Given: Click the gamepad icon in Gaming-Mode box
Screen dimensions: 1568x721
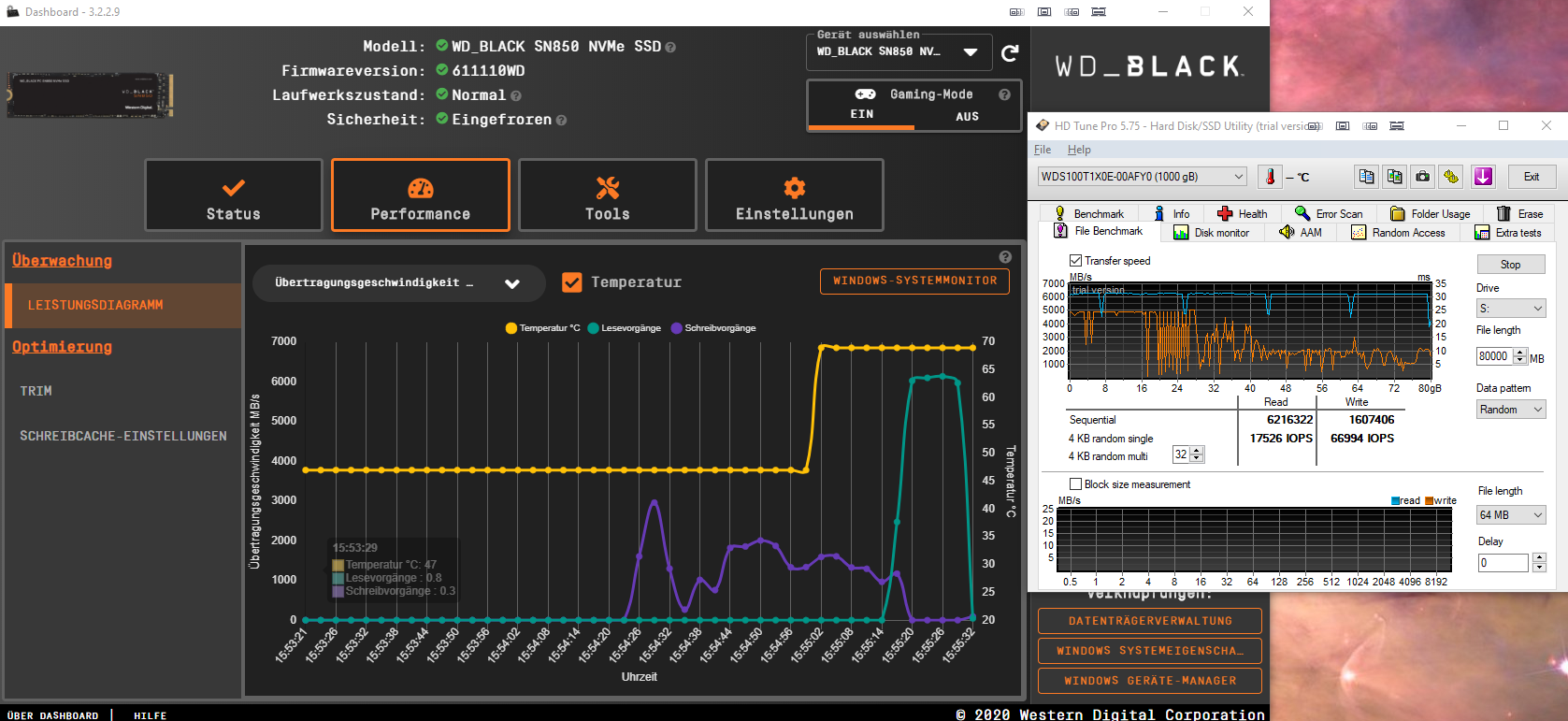Looking at the screenshot, I should pyautogui.click(x=865, y=94).
